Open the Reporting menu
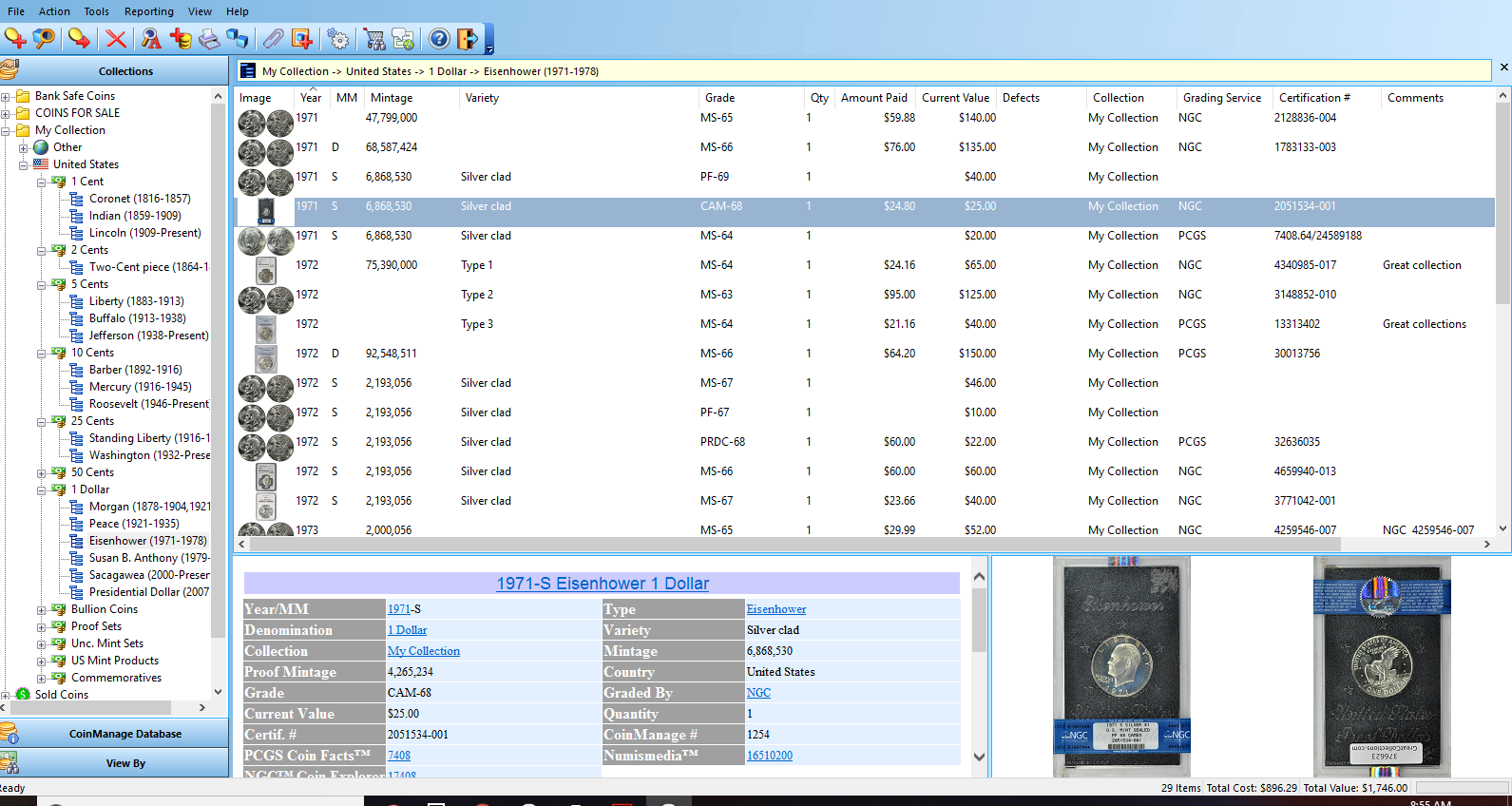Image resolution: width=1512 pixels, height=806 pixels. click(x=149, y=11)
